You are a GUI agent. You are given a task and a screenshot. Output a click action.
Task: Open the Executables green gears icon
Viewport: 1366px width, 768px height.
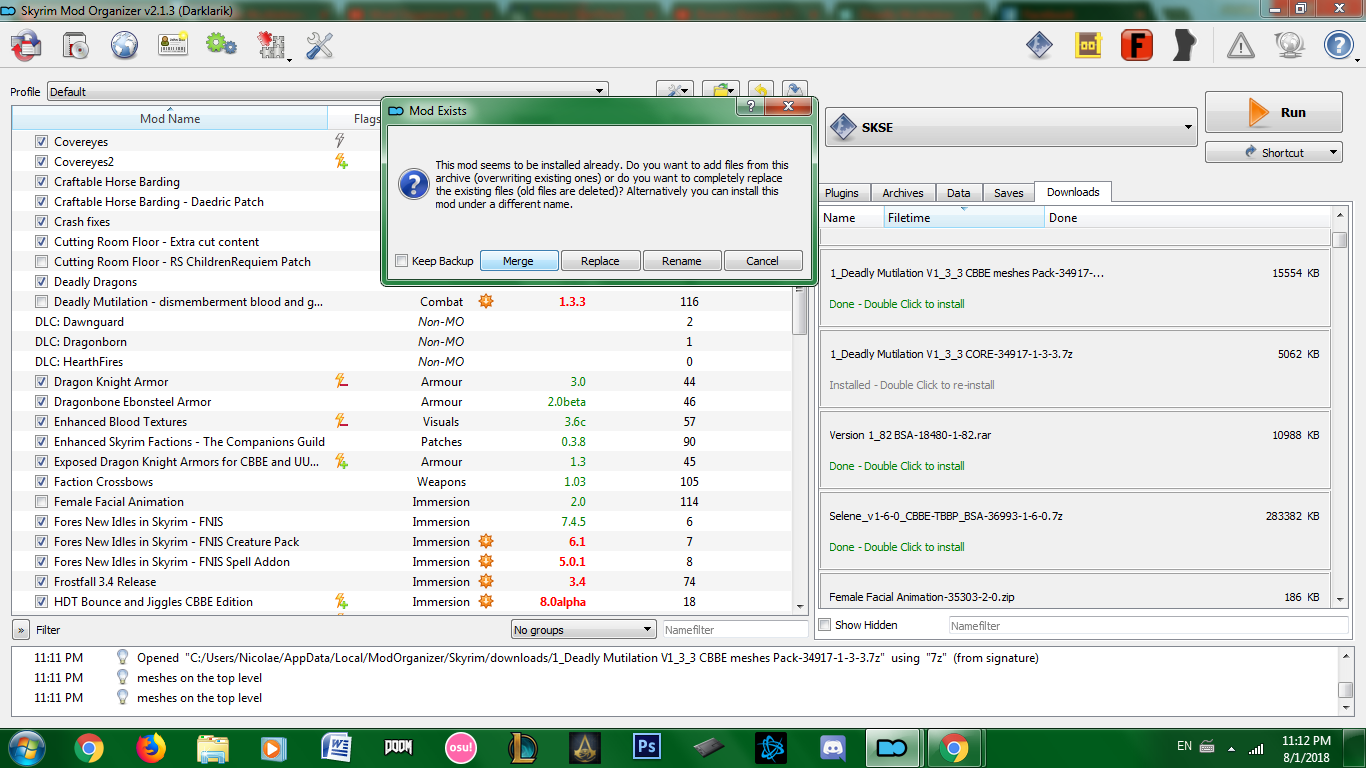(x=221, y=45)
